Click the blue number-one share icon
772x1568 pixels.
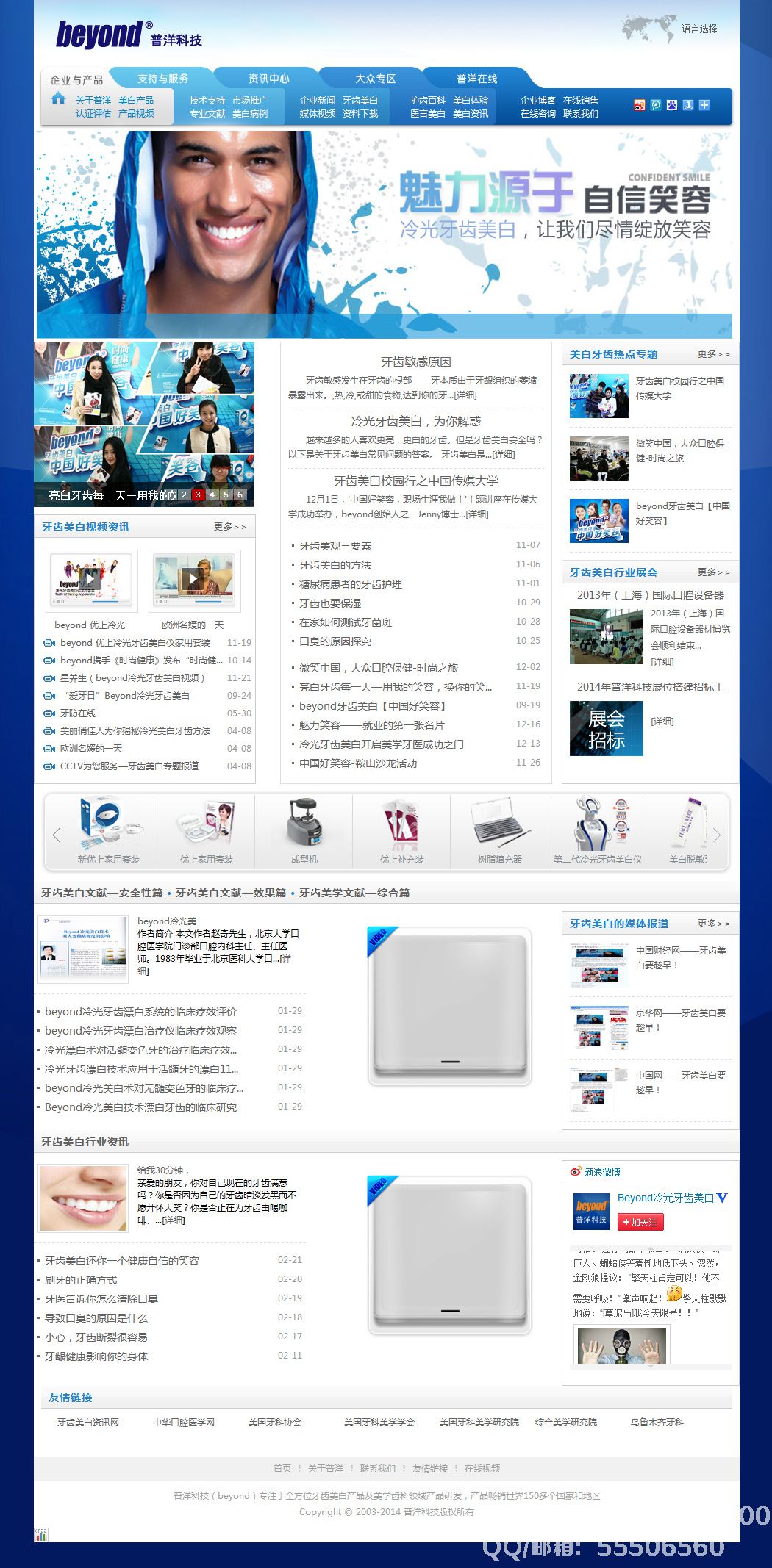687,105
